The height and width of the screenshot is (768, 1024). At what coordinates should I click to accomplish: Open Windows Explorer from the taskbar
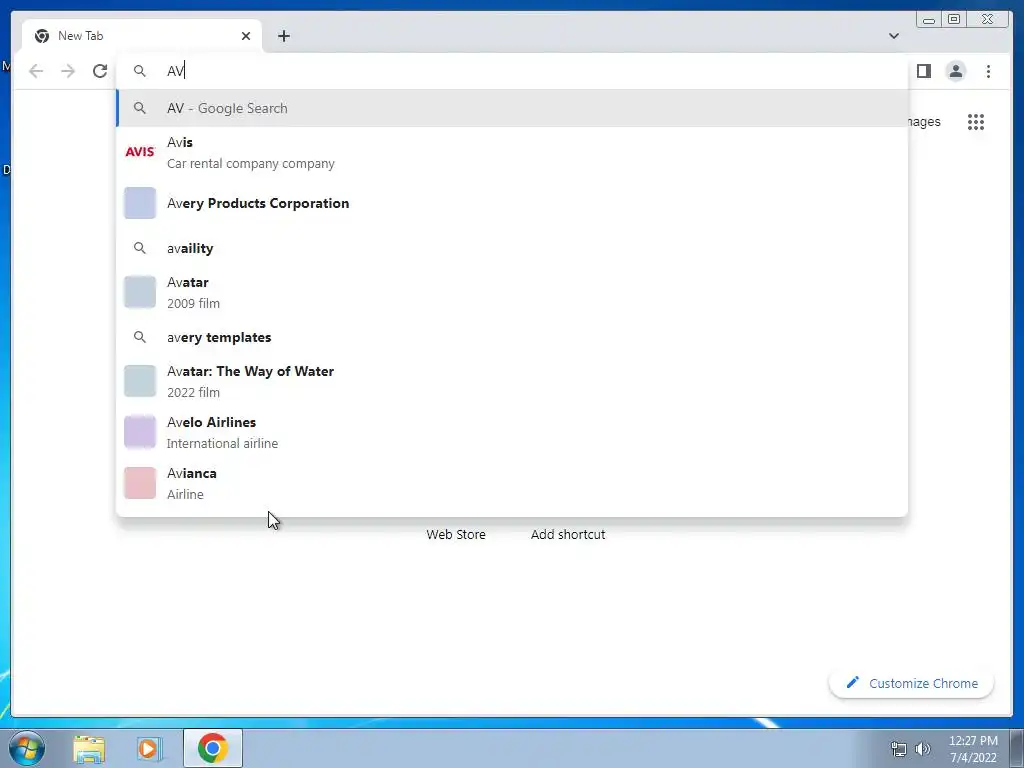89,749
